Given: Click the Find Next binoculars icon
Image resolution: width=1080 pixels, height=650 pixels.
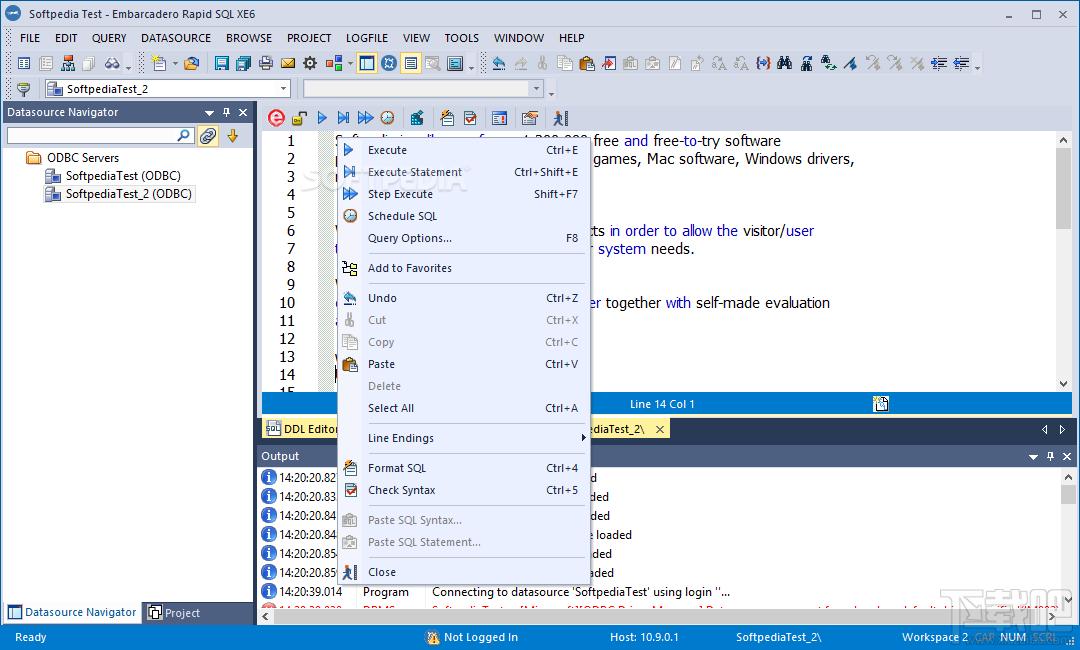Looking at the screenshot, I should 807,63.
